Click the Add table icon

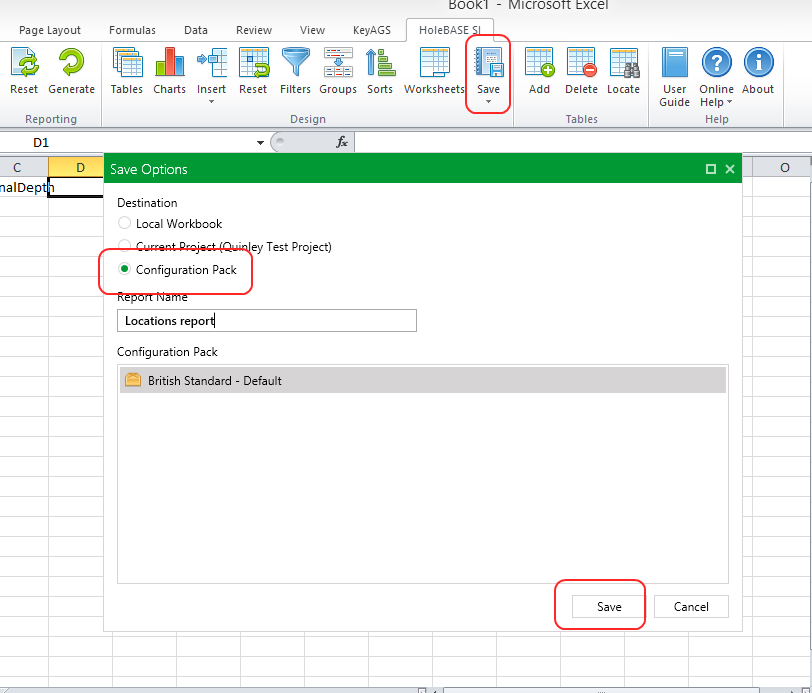pos(539,62)
